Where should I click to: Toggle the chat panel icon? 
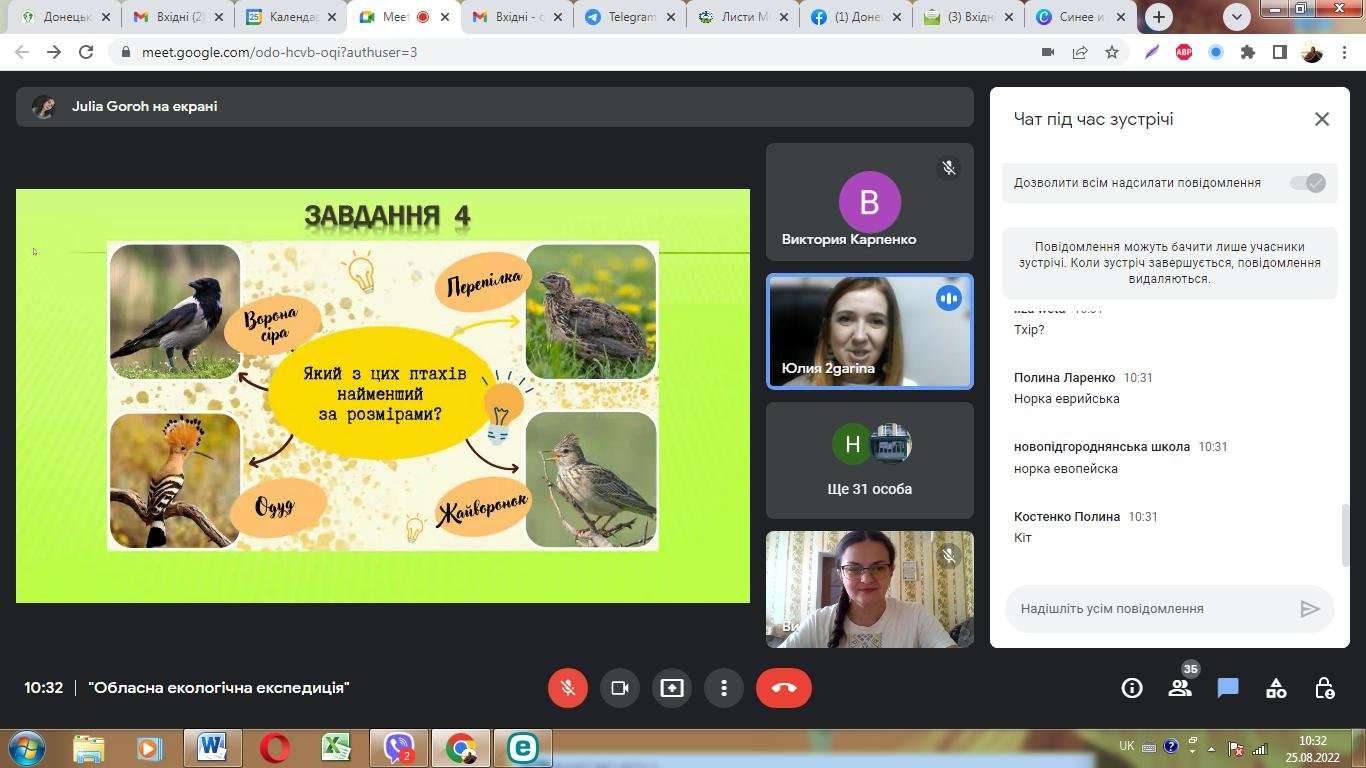(x=1228, y=688)
